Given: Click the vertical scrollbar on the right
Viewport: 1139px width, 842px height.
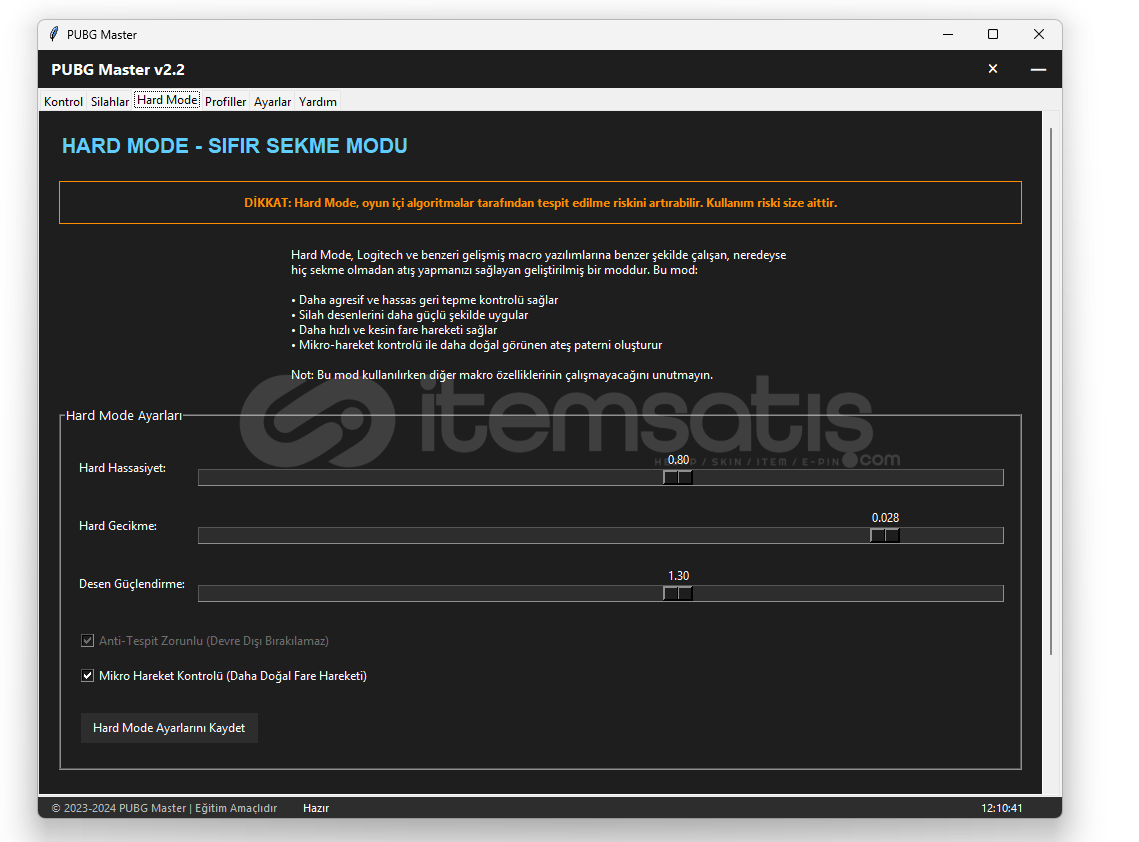Looking at the screenshot, I should point(1051,392).
